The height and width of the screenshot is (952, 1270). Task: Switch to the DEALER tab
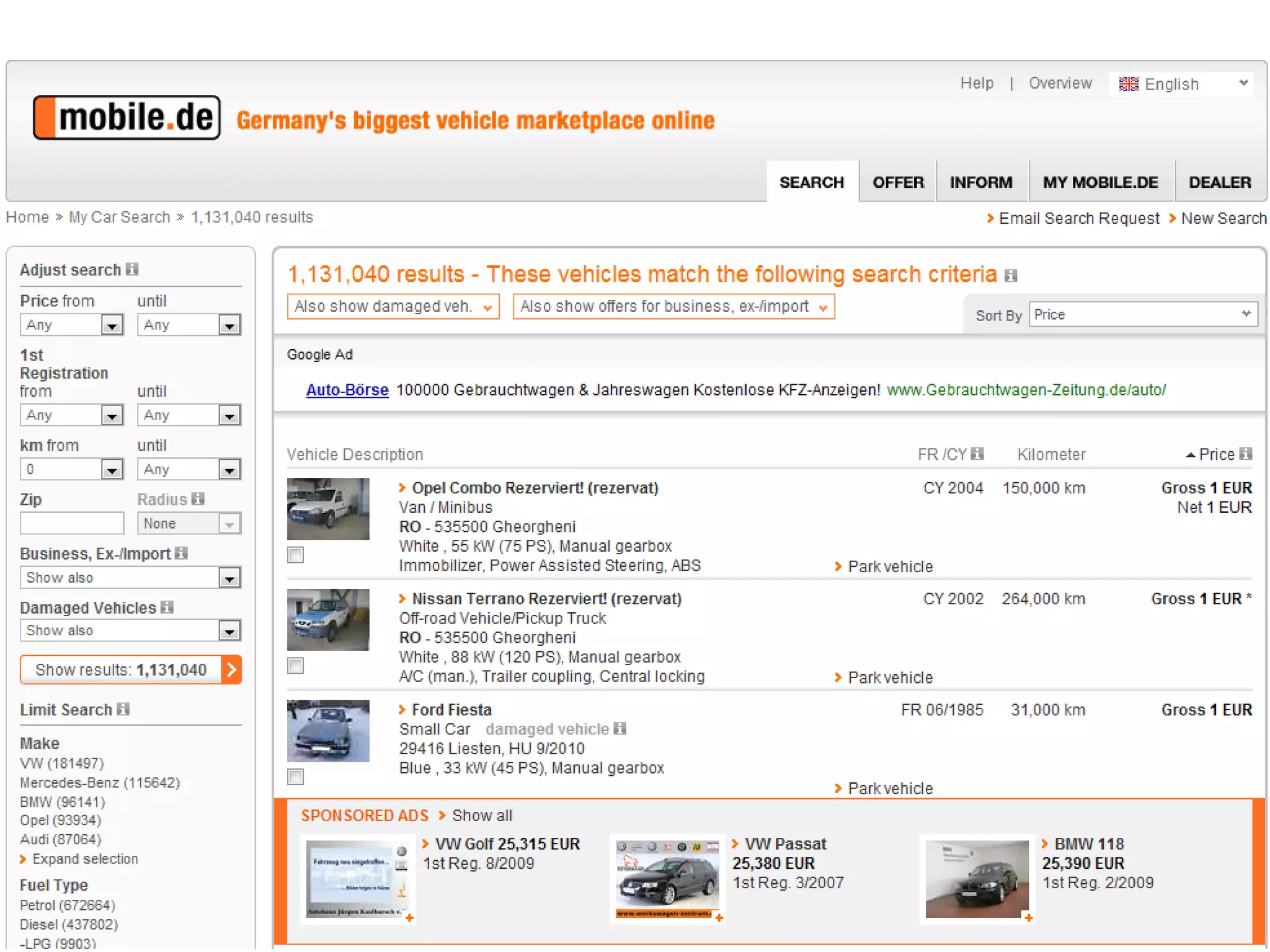click(x=1219, y=182)
